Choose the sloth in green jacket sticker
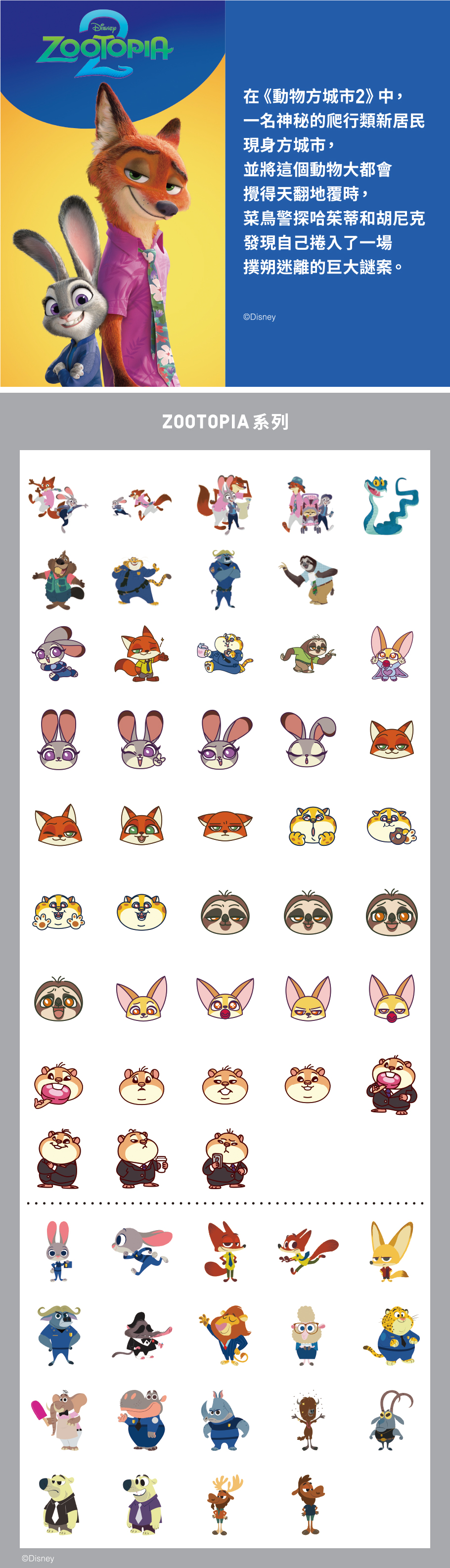 308,654
